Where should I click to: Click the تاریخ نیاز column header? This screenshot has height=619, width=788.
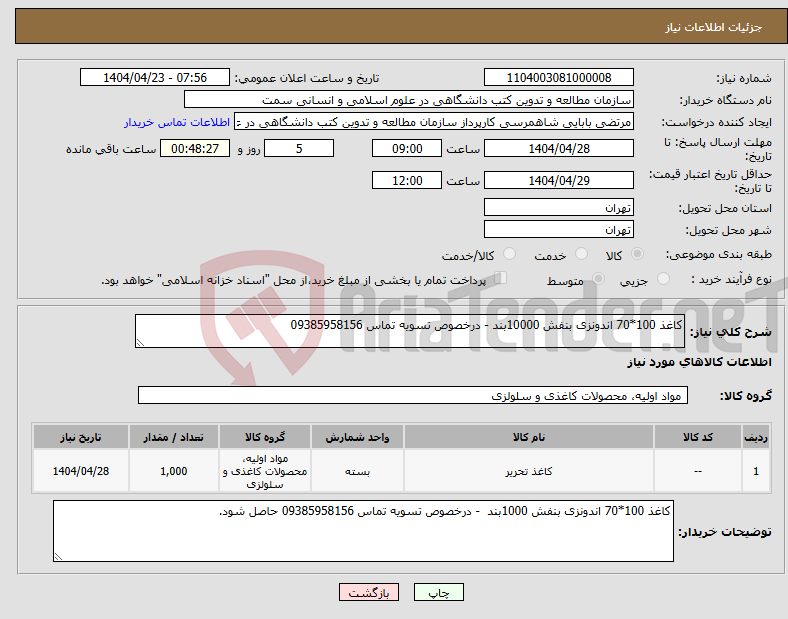80,437
